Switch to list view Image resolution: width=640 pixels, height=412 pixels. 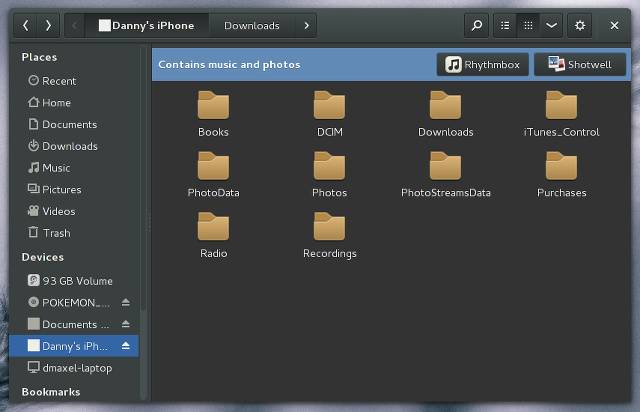(x=505, y=26)
